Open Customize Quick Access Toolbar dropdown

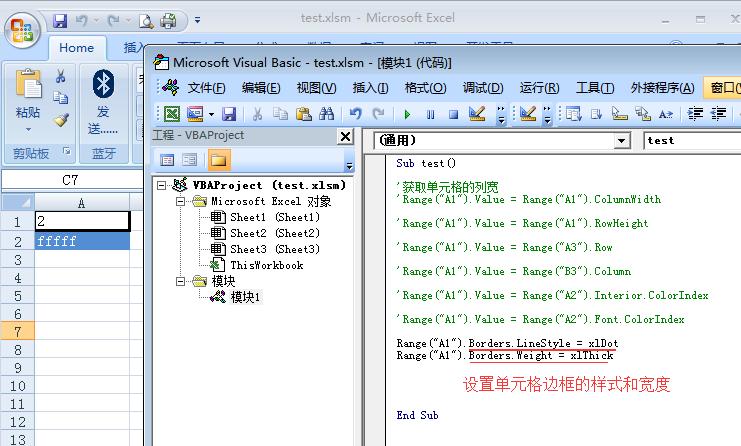(198, 20)
